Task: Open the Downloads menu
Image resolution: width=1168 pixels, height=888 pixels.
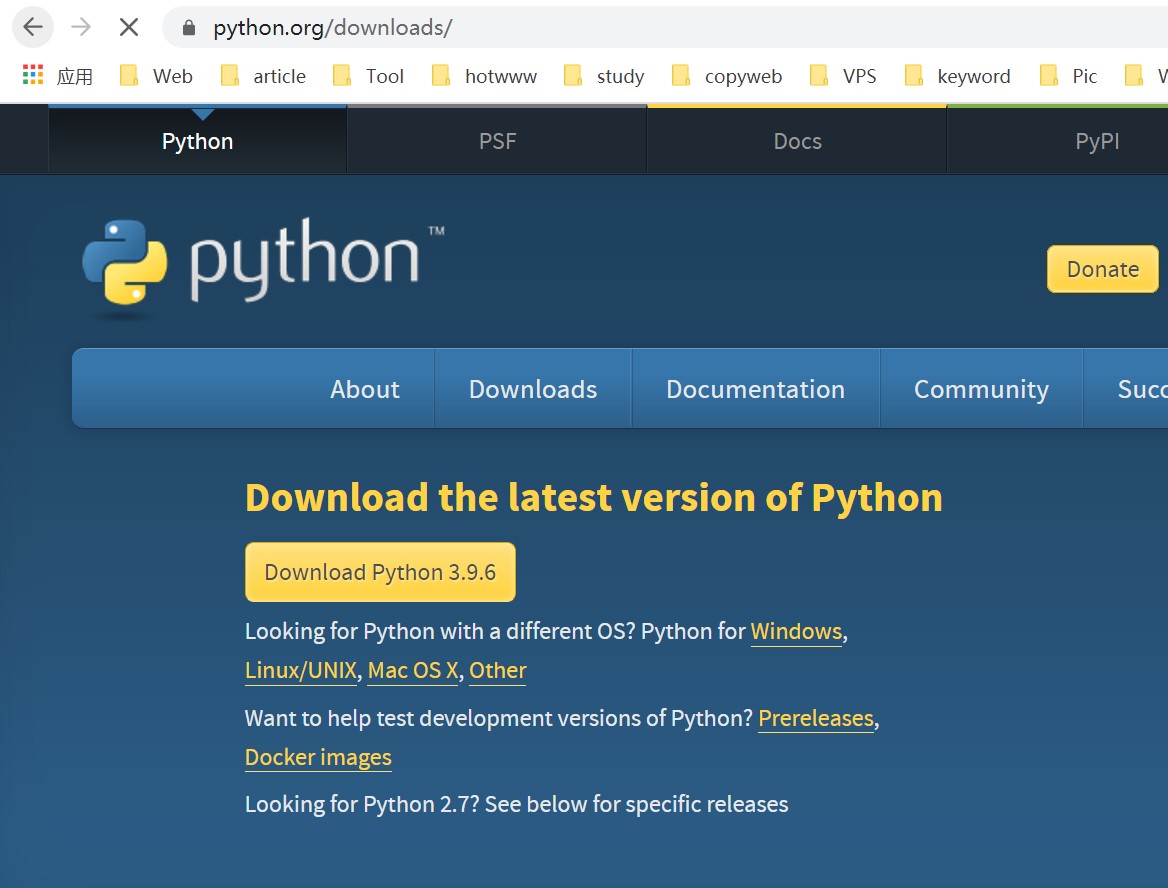Action: (533, 389)
